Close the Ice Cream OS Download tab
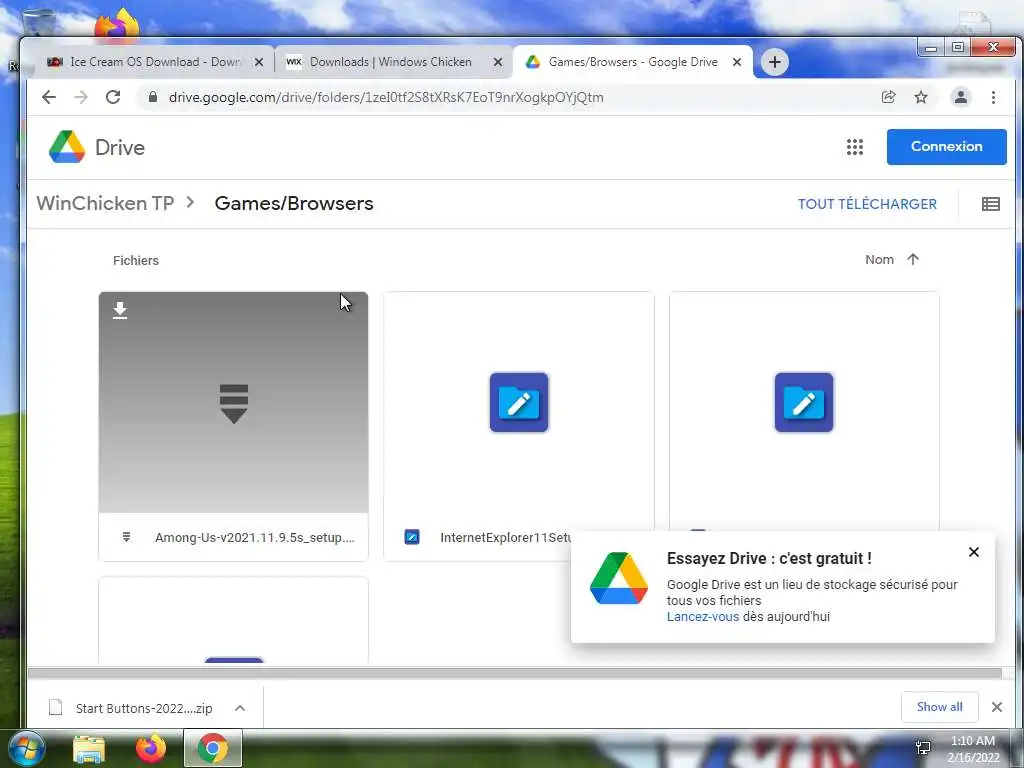 click(259, 62)
